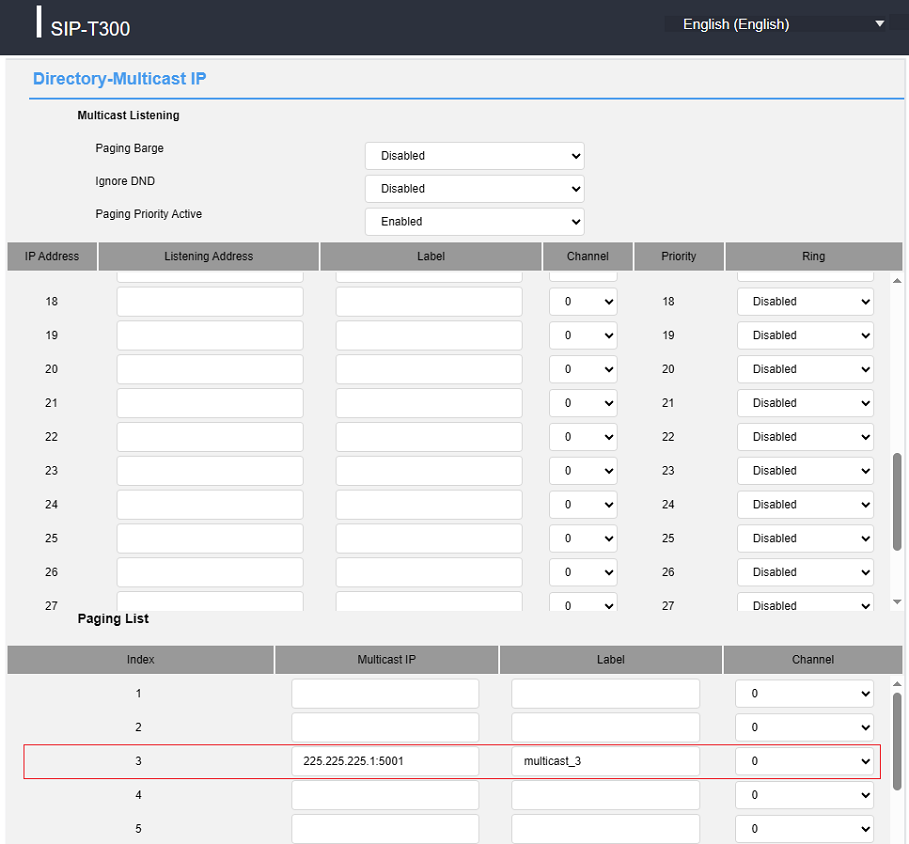
Task: Click listening table scrollbar down arrow
Action: tap(897, 602)
